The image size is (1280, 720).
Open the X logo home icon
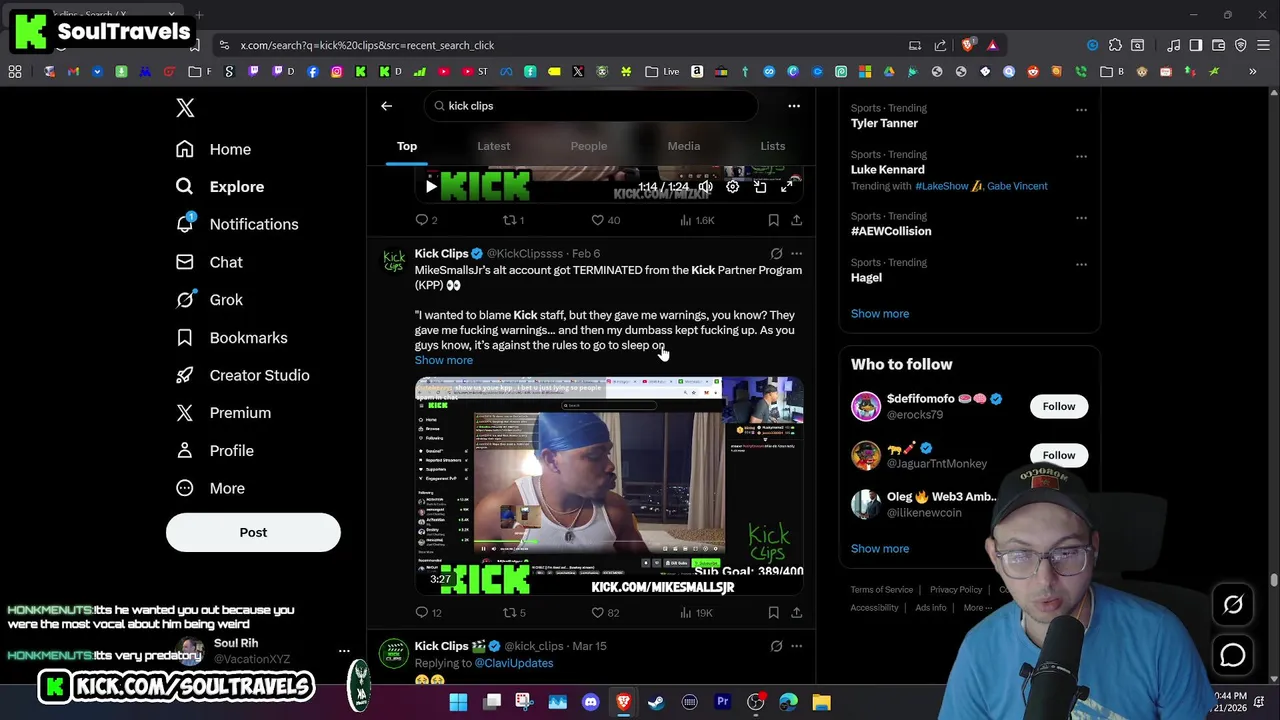[185, 108]
